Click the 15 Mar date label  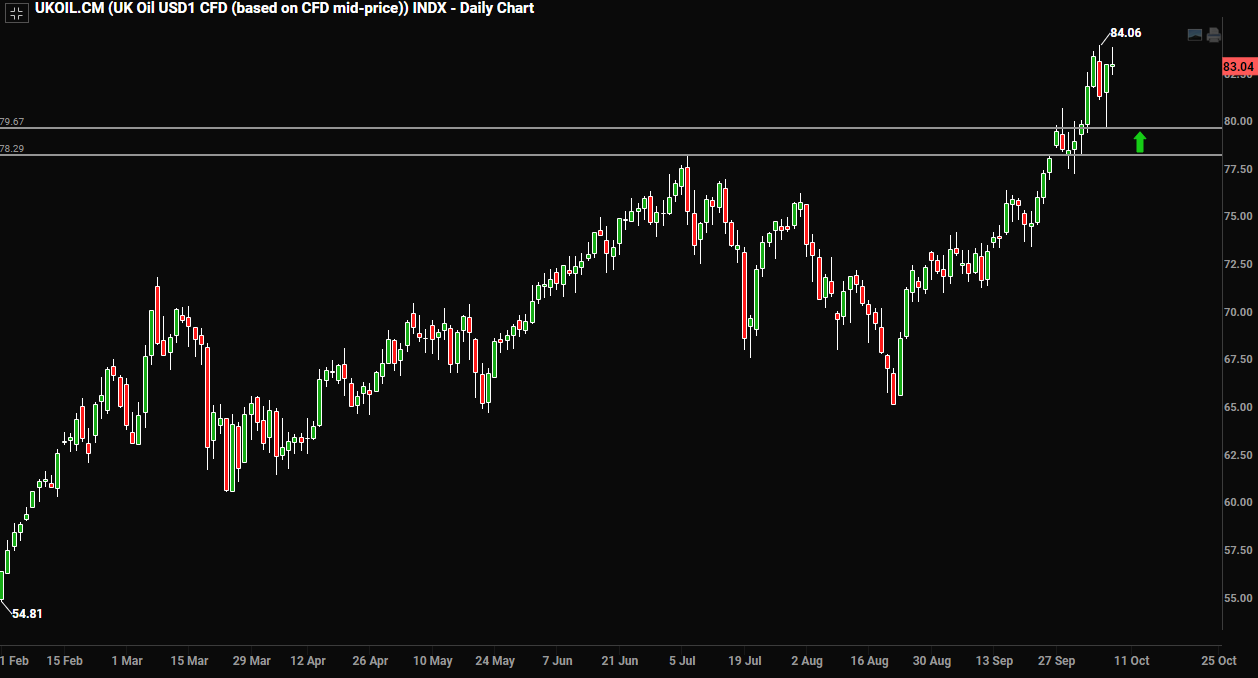point(189,661)
